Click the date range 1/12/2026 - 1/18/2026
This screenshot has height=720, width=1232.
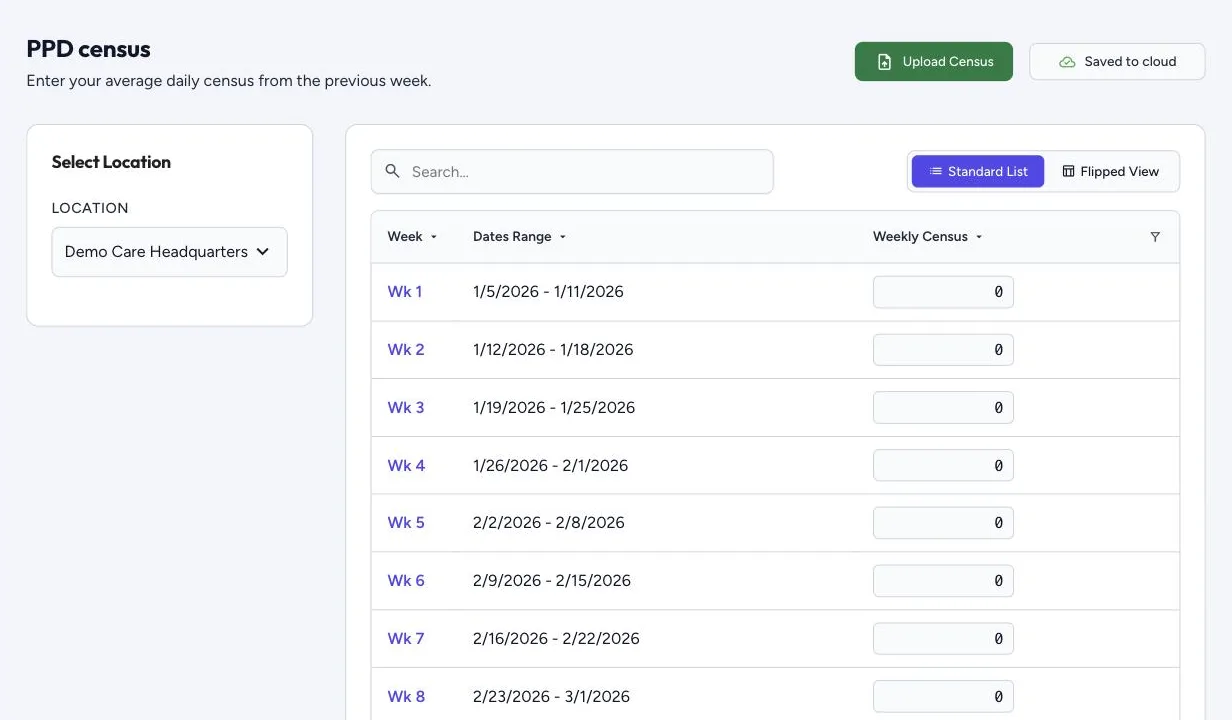553,350
